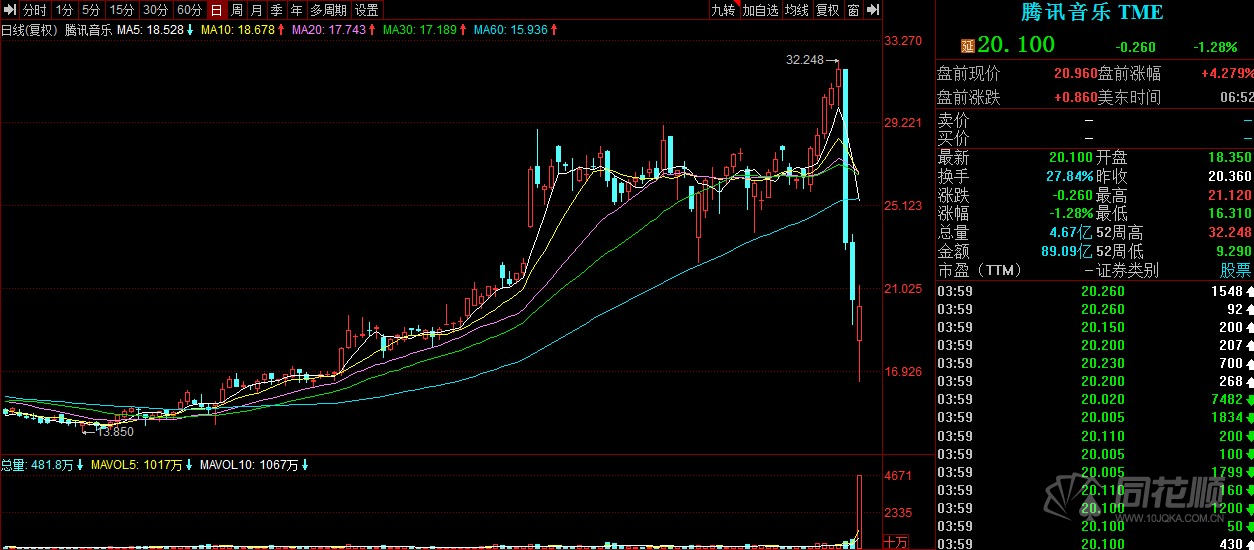
Task: Switch to the 分时 intraday chart
Action: tap(35, 10)
